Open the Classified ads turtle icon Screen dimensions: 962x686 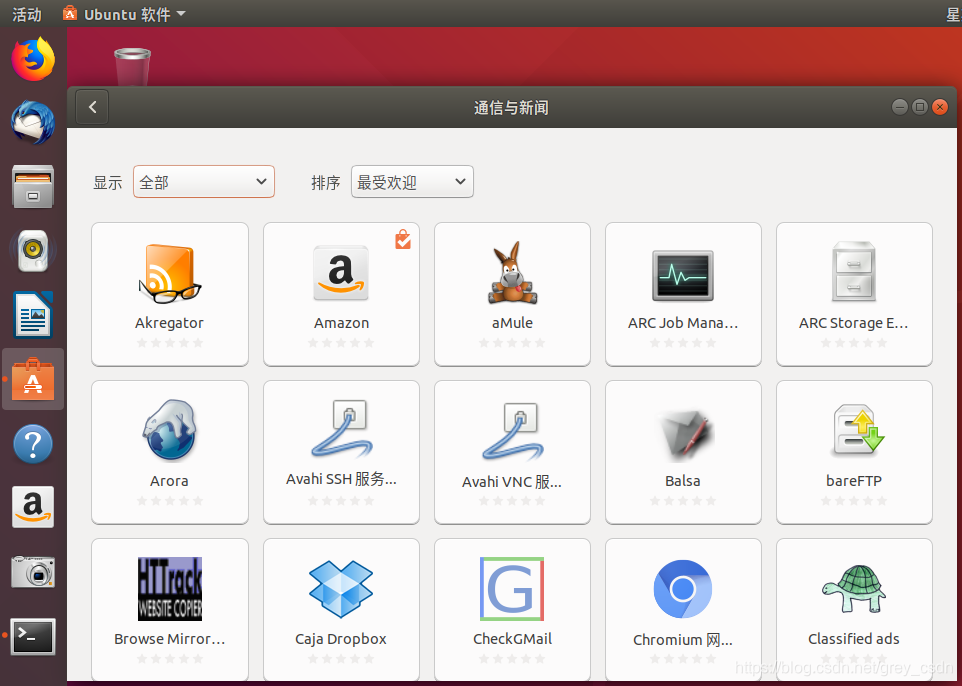pos(853,588)
